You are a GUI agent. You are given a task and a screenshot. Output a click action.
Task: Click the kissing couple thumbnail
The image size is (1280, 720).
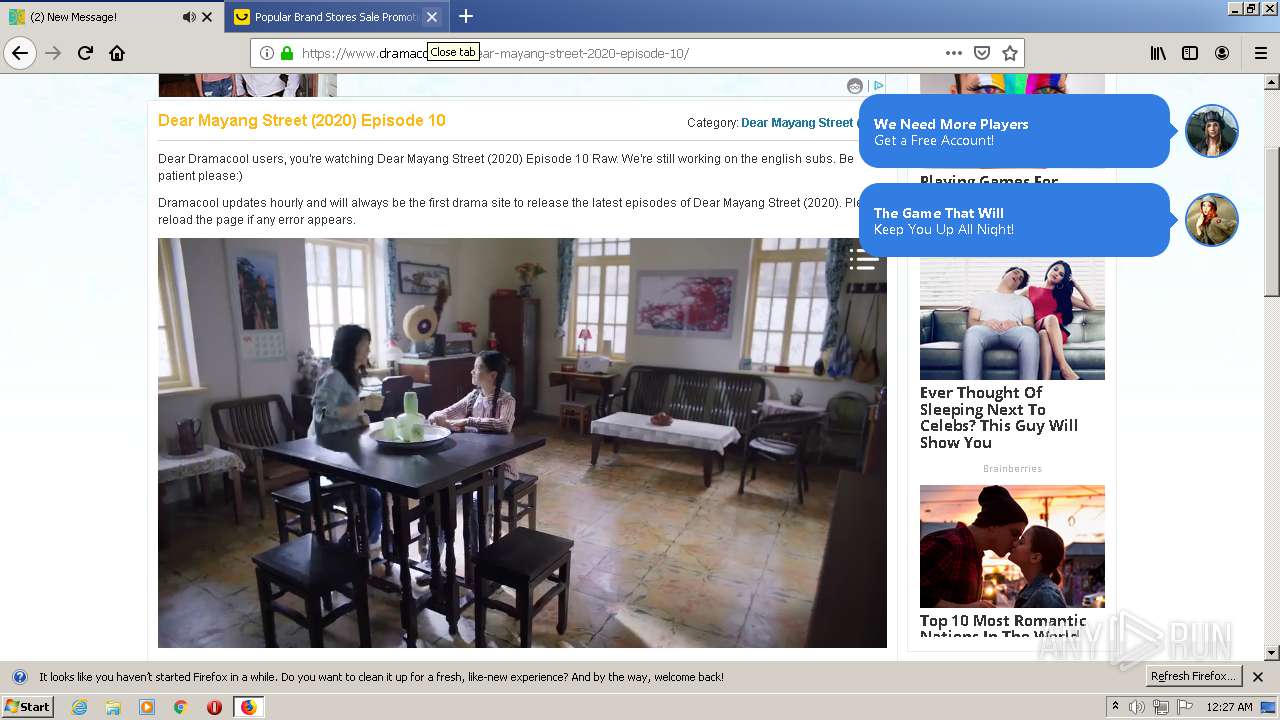tap(1012, 546)
